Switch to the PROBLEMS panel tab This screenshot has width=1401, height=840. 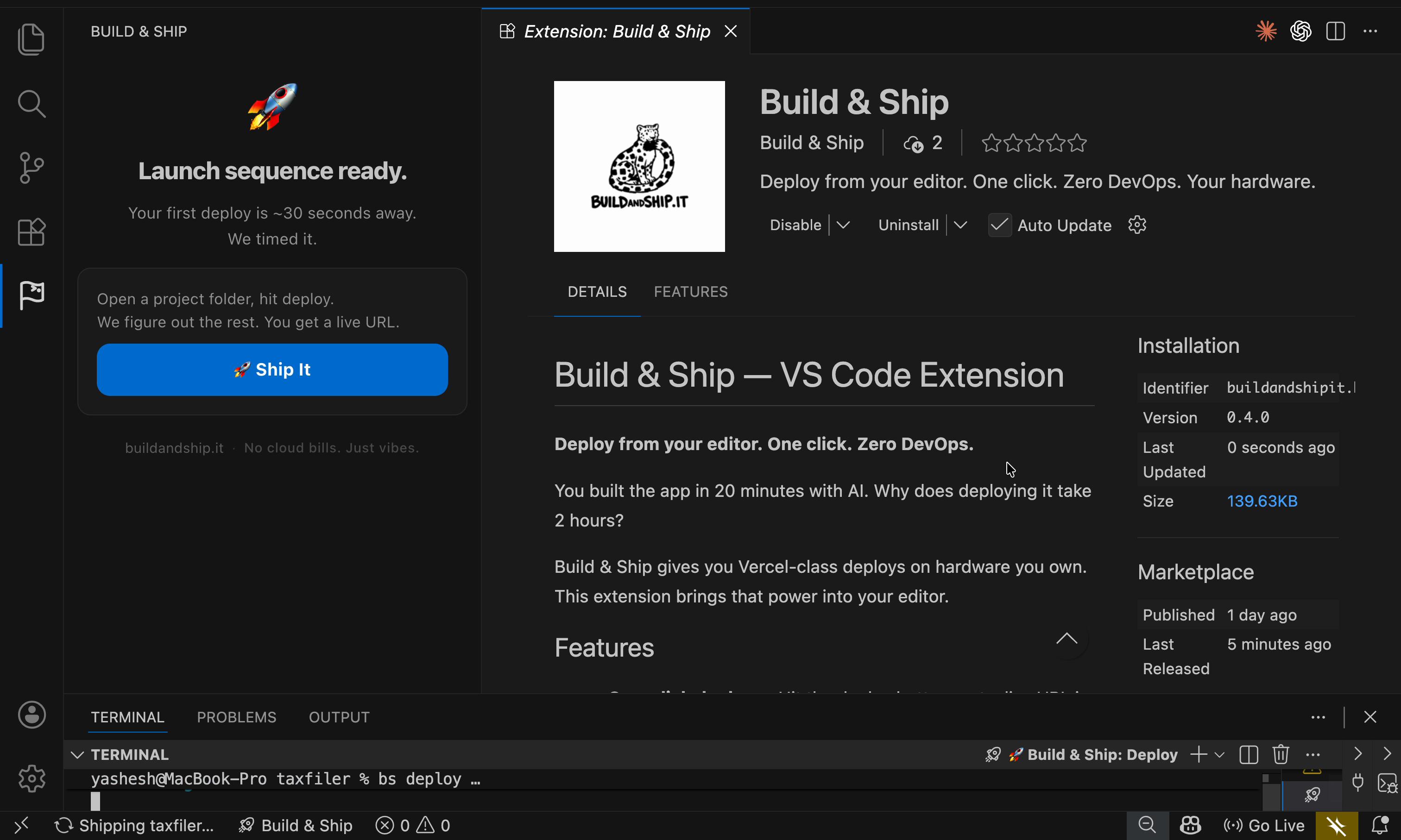point(236,717)
